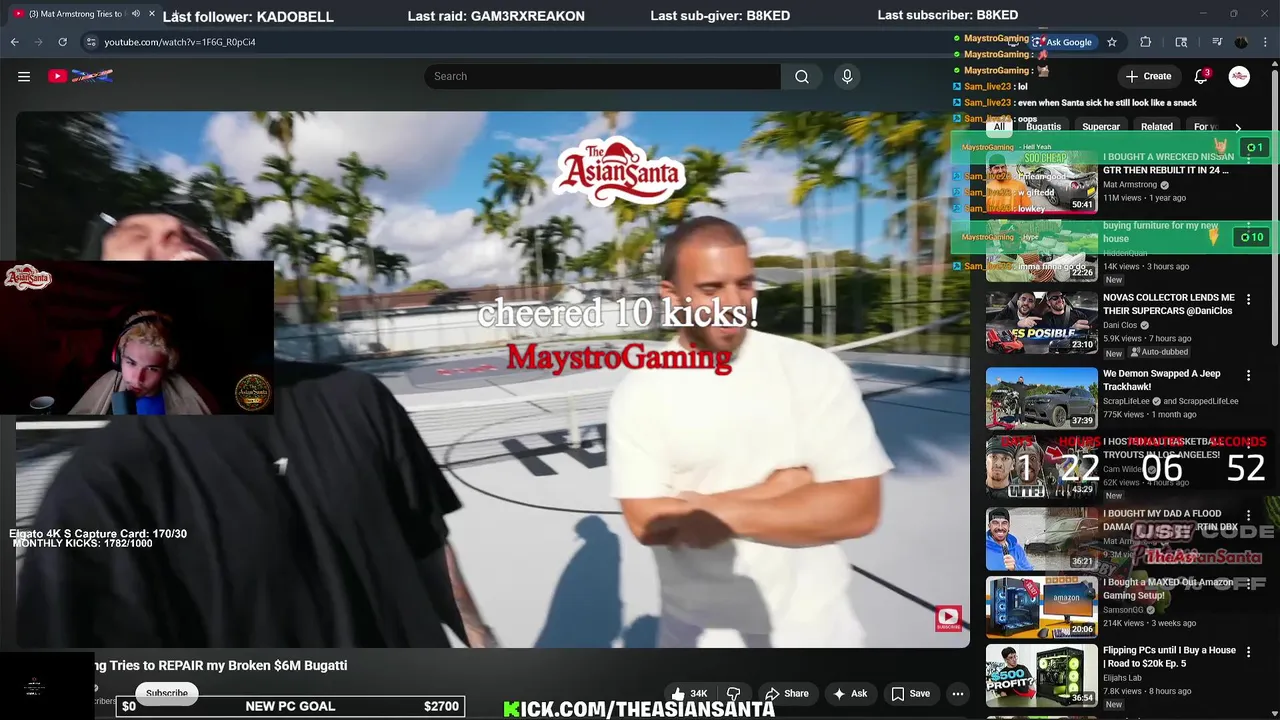Open the notifications bell
The height and width of the screenshot is (720, 1280).
pyautogui.click(x=1202, y=76)
